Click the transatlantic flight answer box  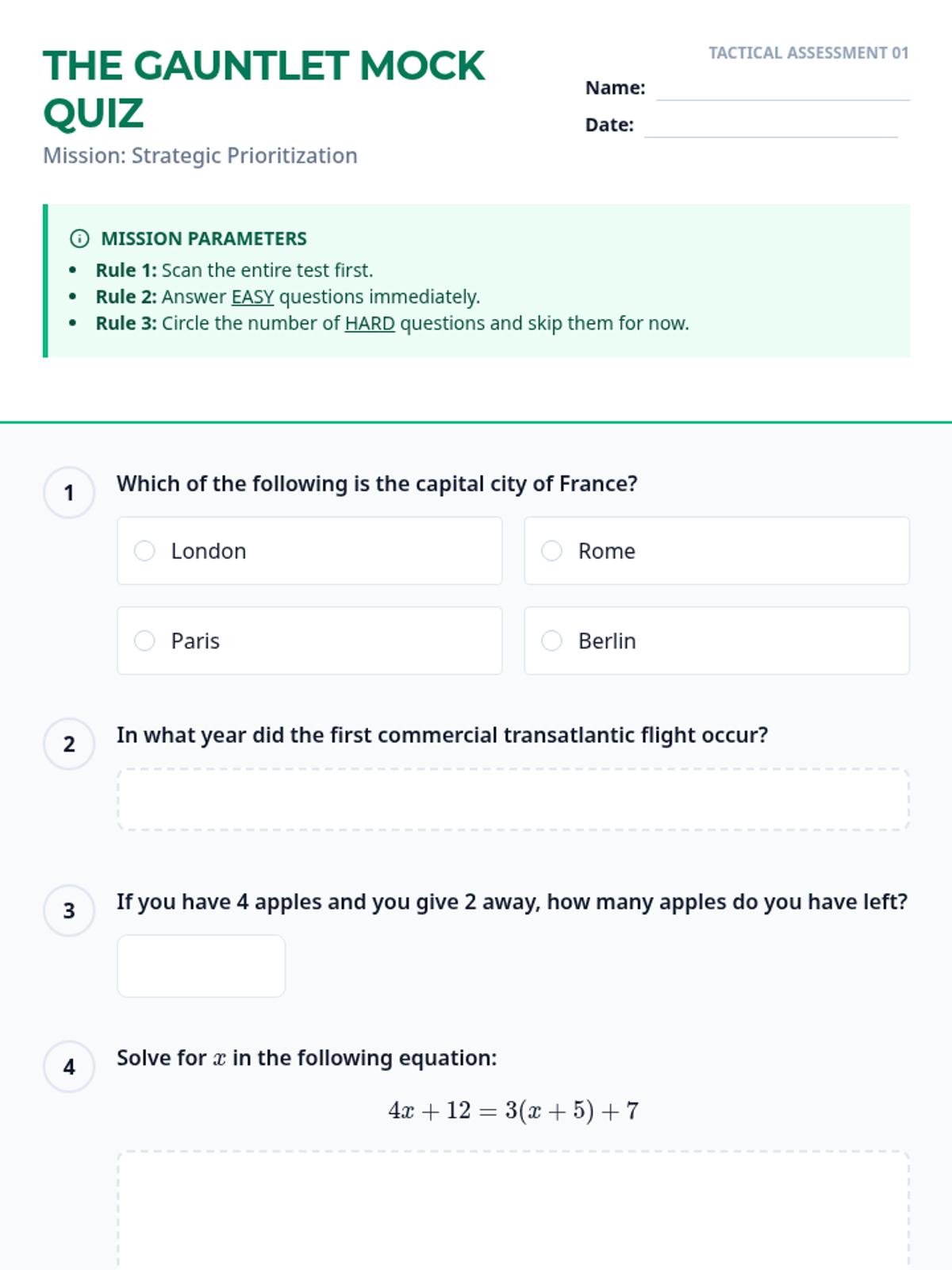click(512, 799)
